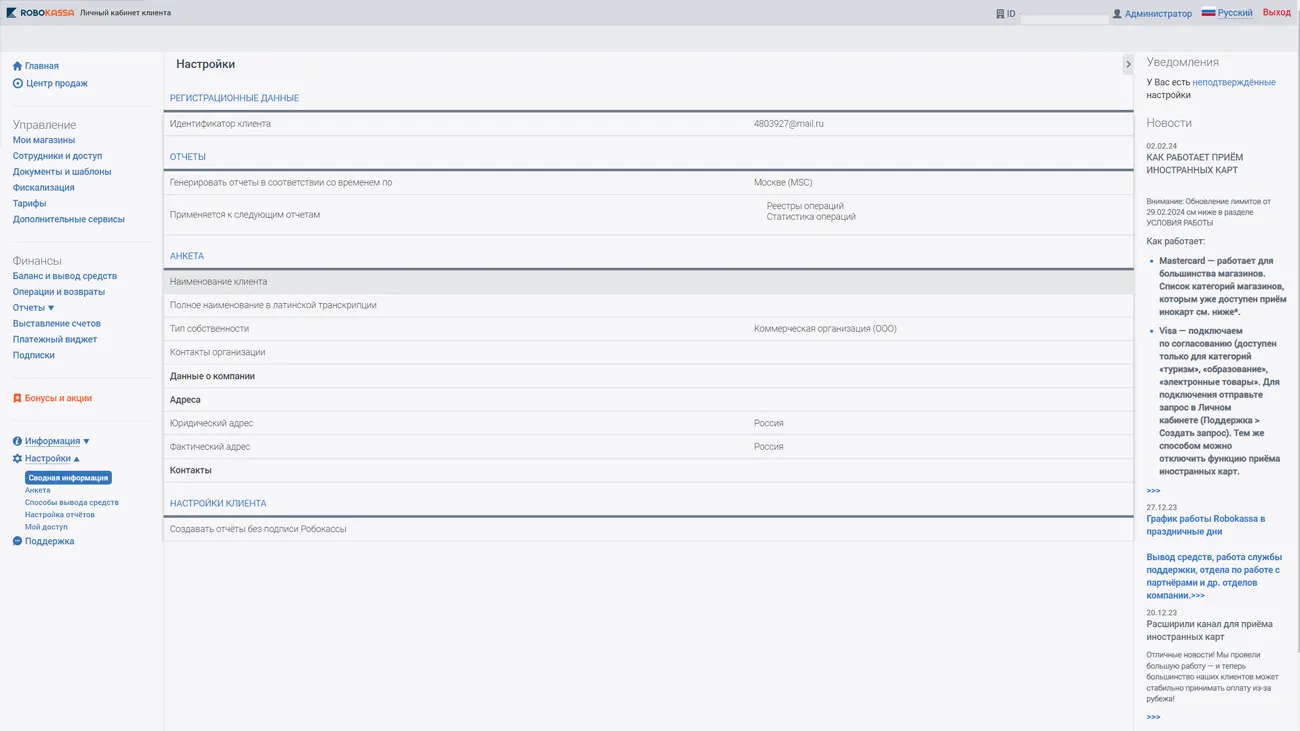Expand the Отчеты submenu arrow
Image resolution: width=1300 pixels, height=731 pixels.
tap(51, 308)
